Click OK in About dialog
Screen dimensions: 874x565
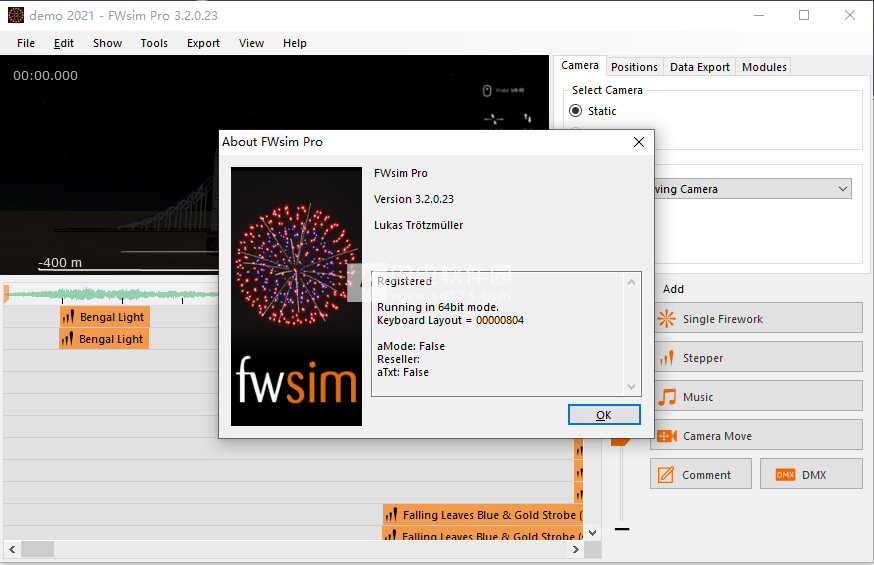pos(604,415)
